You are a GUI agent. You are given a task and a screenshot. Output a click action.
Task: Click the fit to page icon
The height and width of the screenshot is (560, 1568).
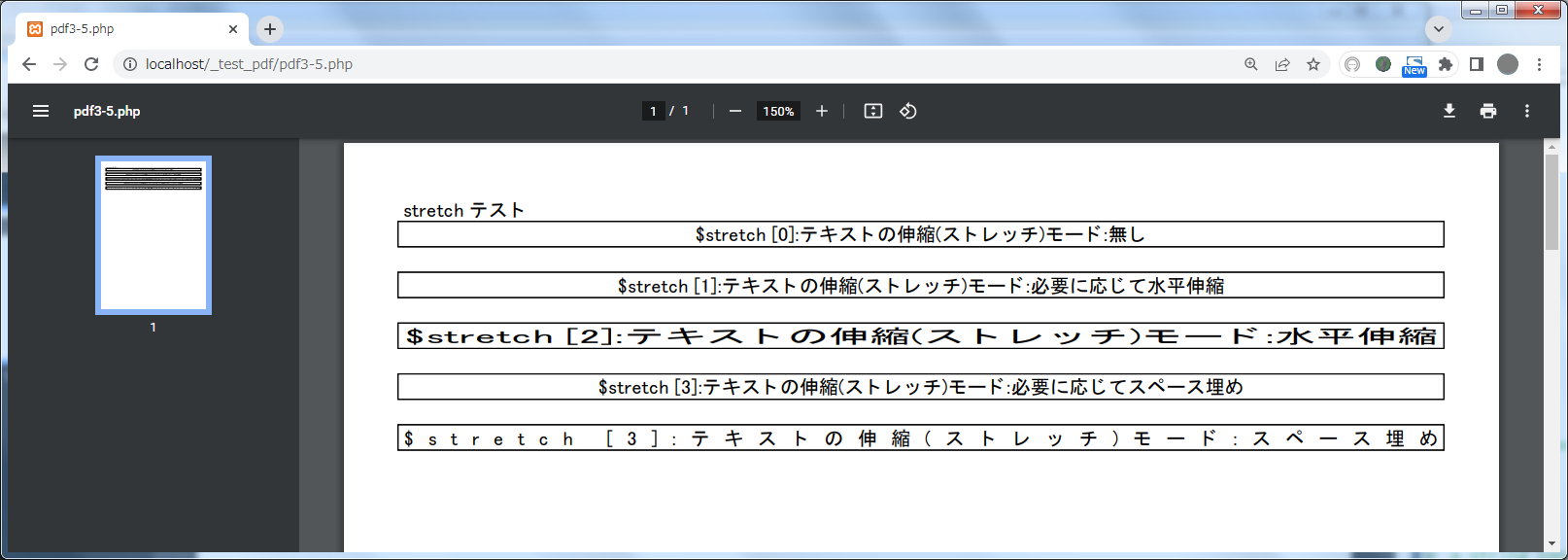873,111
